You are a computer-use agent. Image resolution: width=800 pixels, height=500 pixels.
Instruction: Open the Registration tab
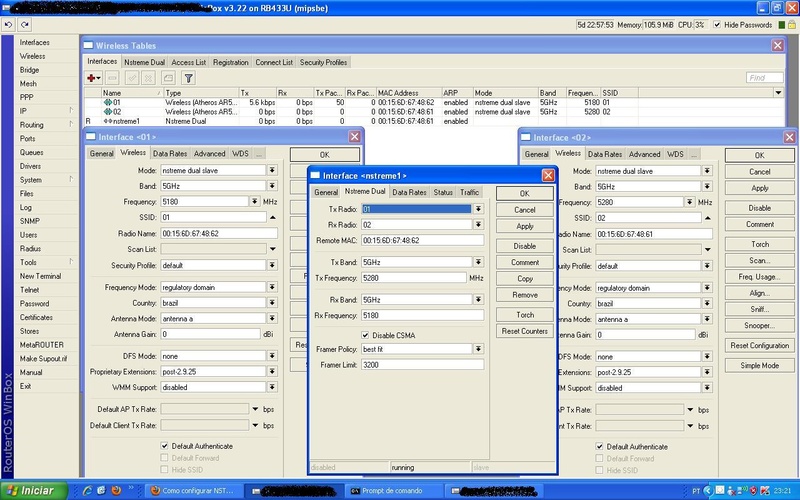click(231, 62)
